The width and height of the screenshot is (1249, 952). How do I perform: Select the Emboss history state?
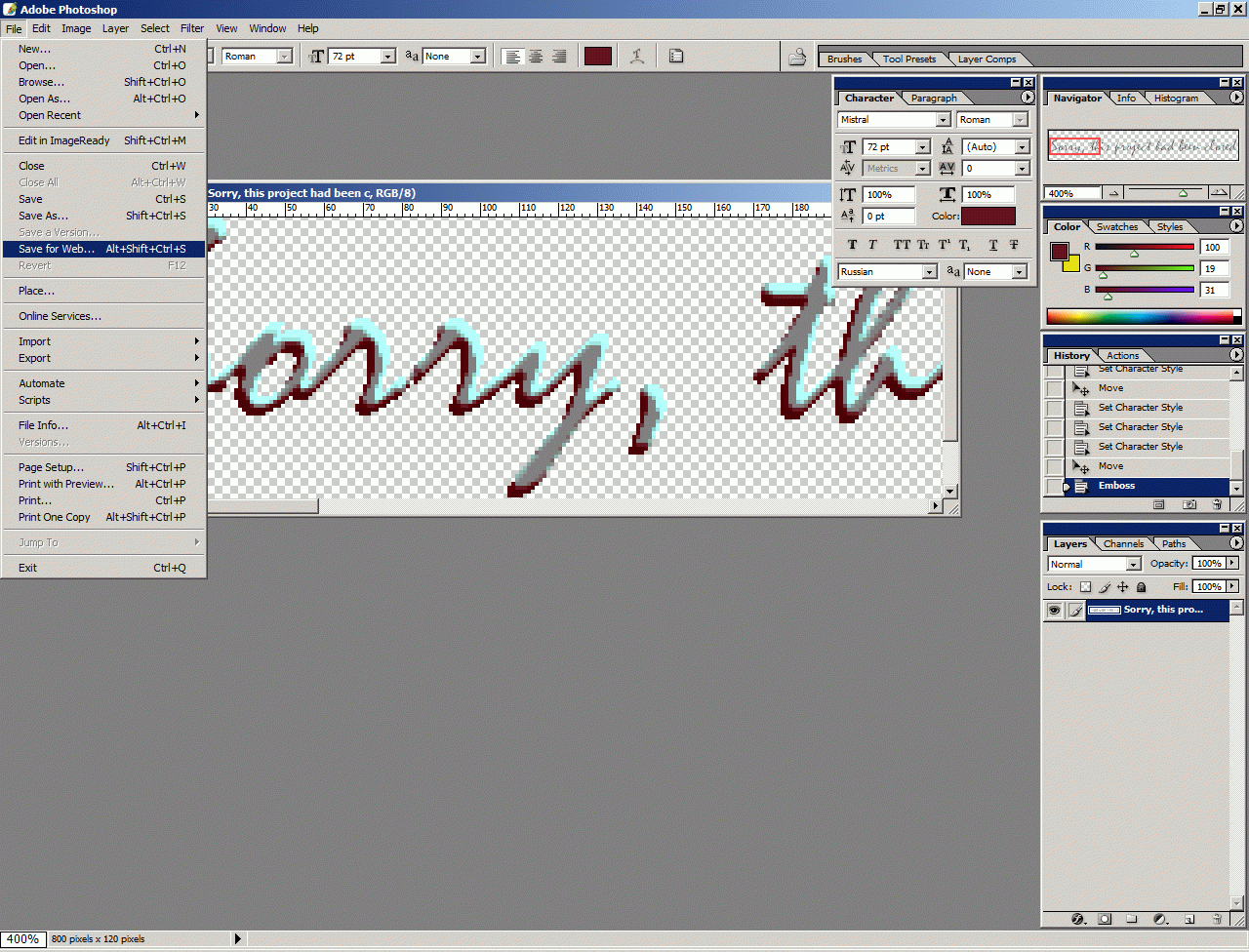pos(1148,486)
